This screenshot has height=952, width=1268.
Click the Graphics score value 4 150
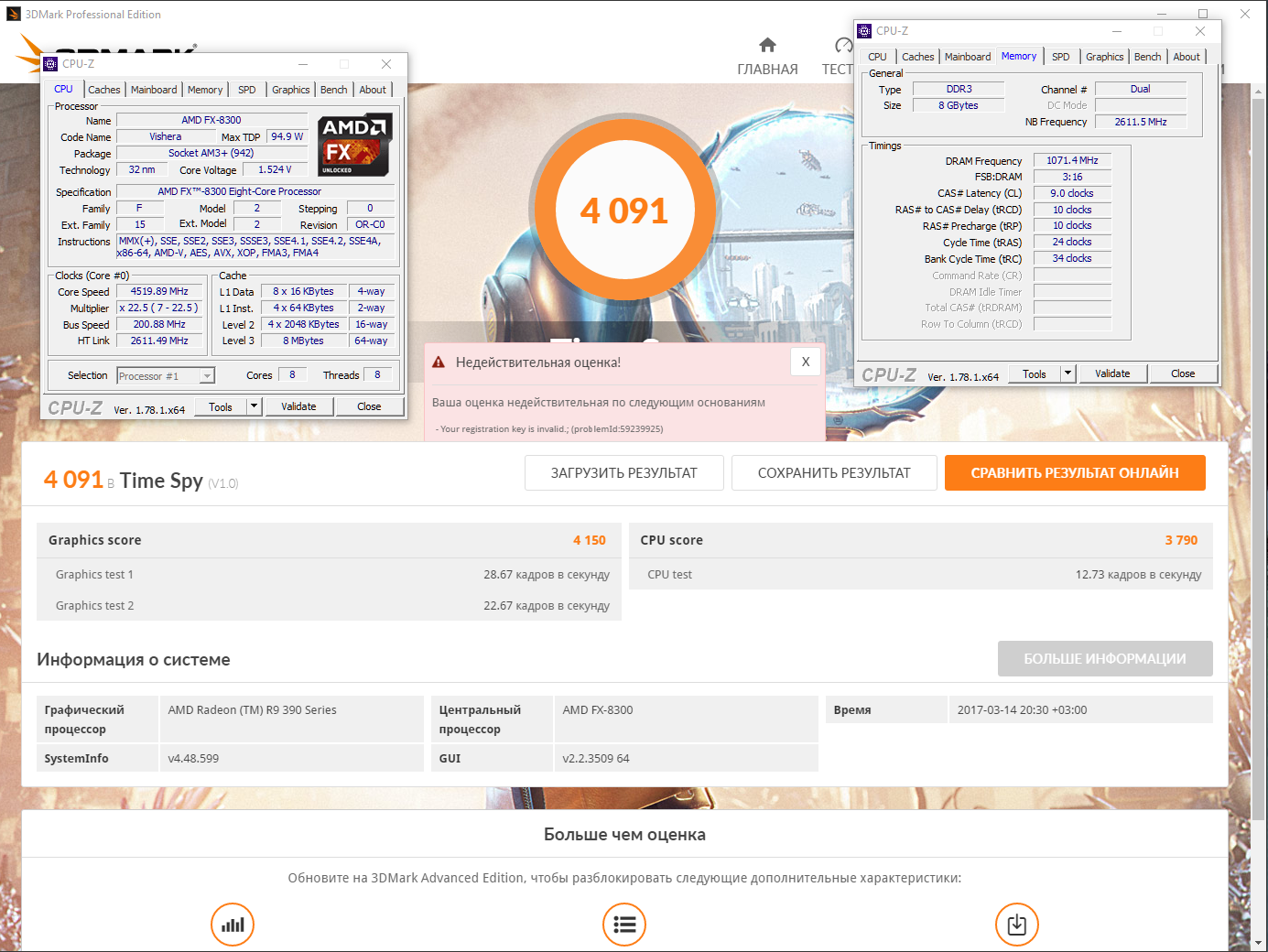pos(590,540)
